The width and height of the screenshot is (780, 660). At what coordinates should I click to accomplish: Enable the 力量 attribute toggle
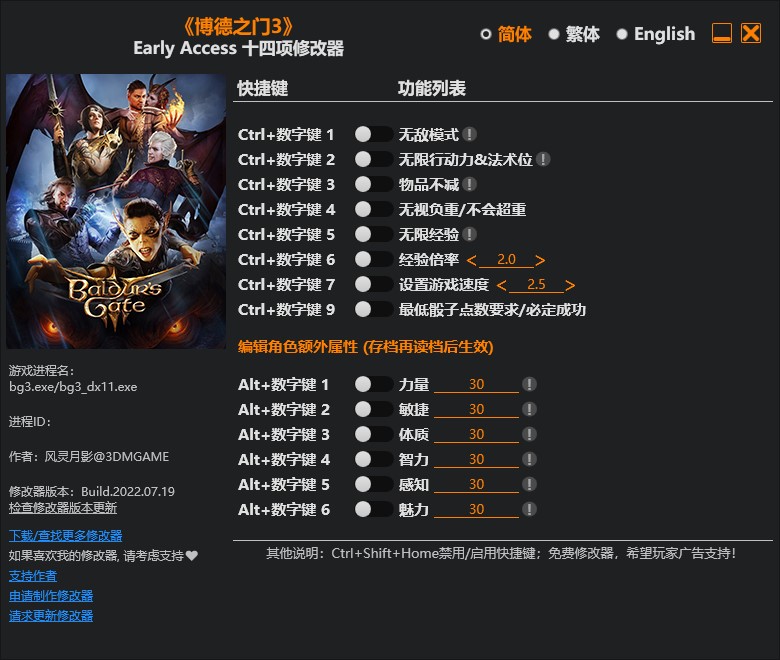[x=374, y=384]
